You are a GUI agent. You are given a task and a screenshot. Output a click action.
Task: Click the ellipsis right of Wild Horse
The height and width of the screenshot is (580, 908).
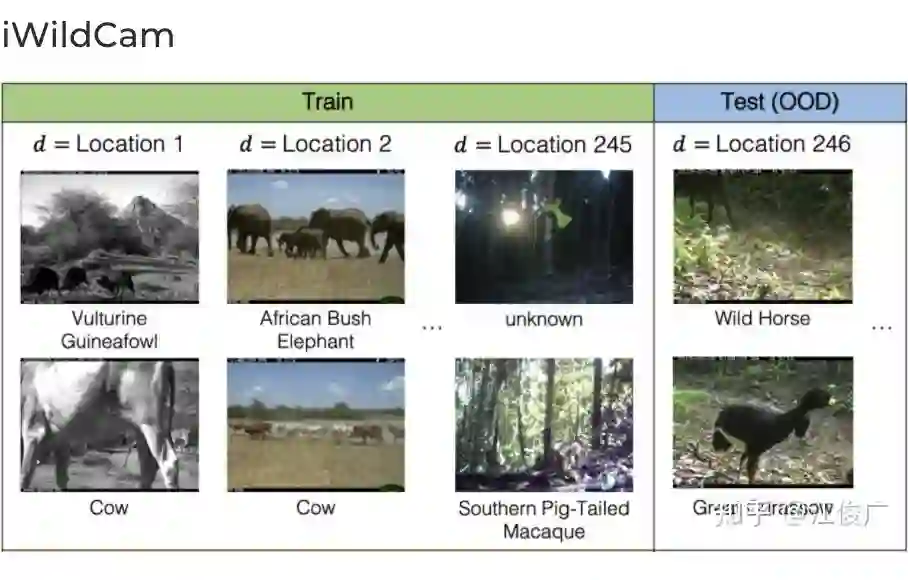pos(881,327)
